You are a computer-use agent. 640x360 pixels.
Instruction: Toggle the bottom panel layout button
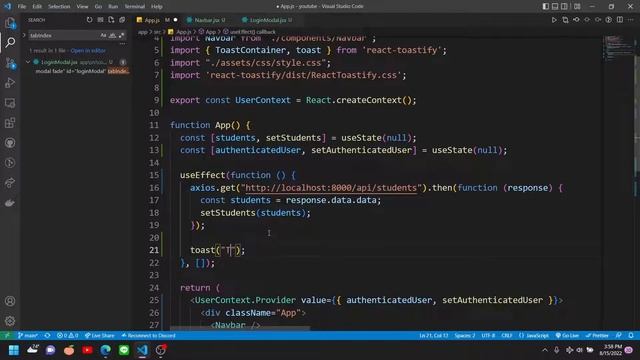tap(555, 7)
